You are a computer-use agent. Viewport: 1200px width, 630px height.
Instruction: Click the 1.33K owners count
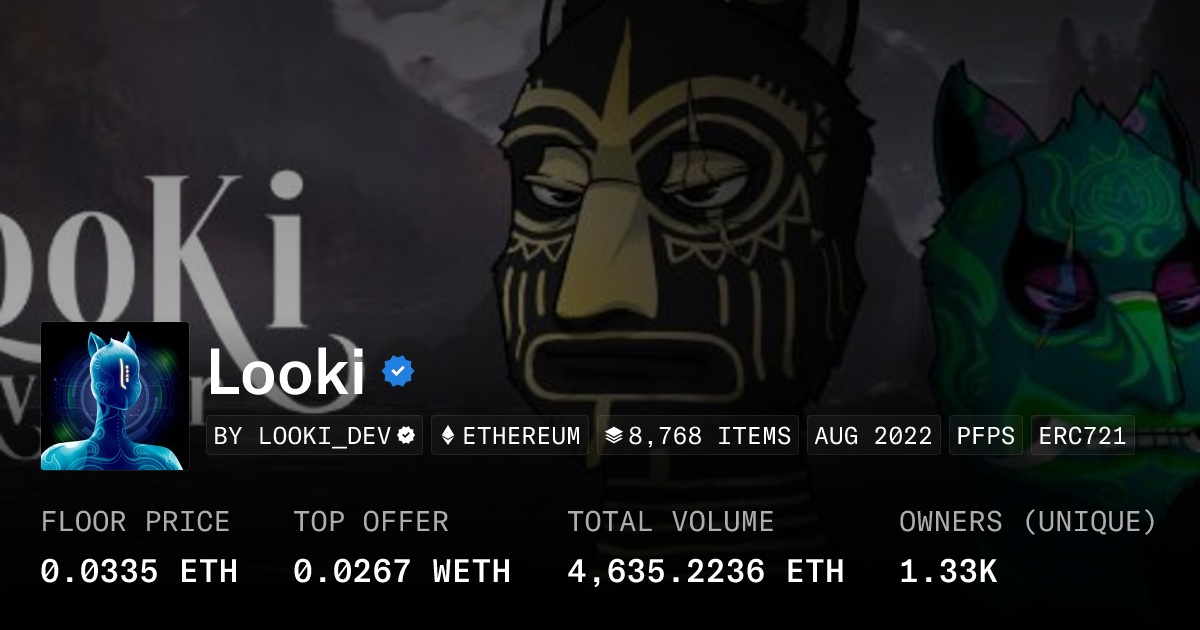[x=948, y=571]
